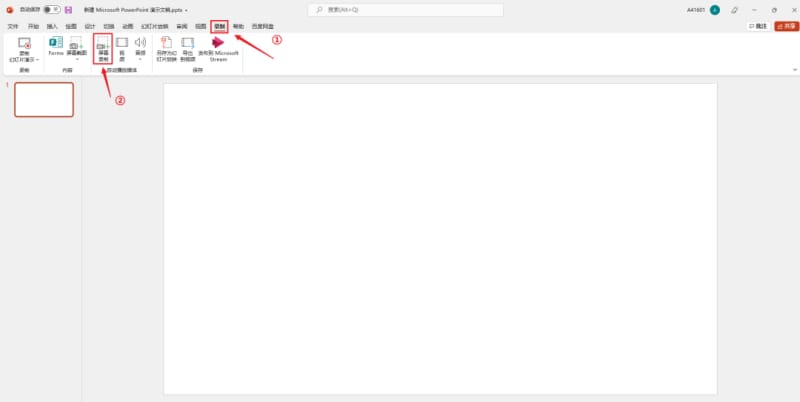This screenshot has width=800, height=402.
Task: Toggle the AutoSave switch
Action: tap(52, 10)
